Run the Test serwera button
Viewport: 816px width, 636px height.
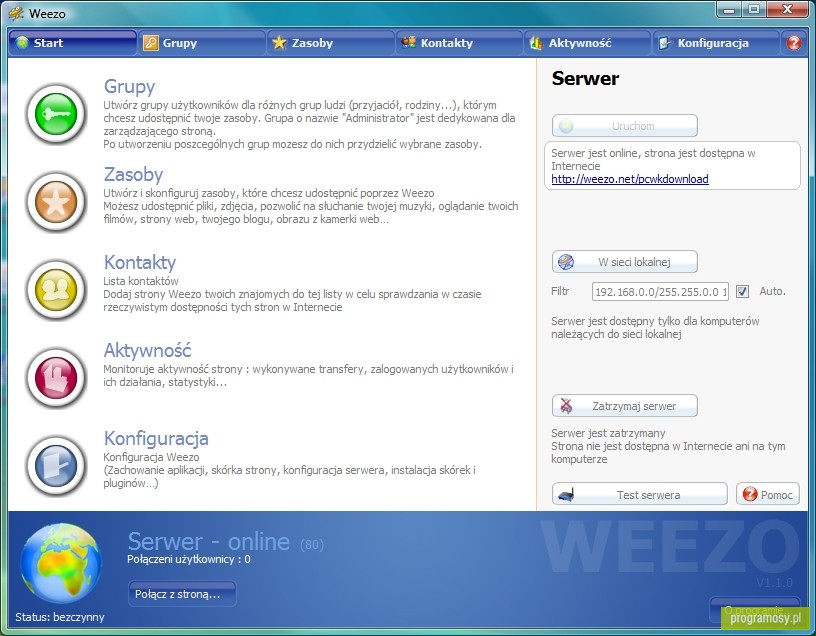(x=640, y=494)
